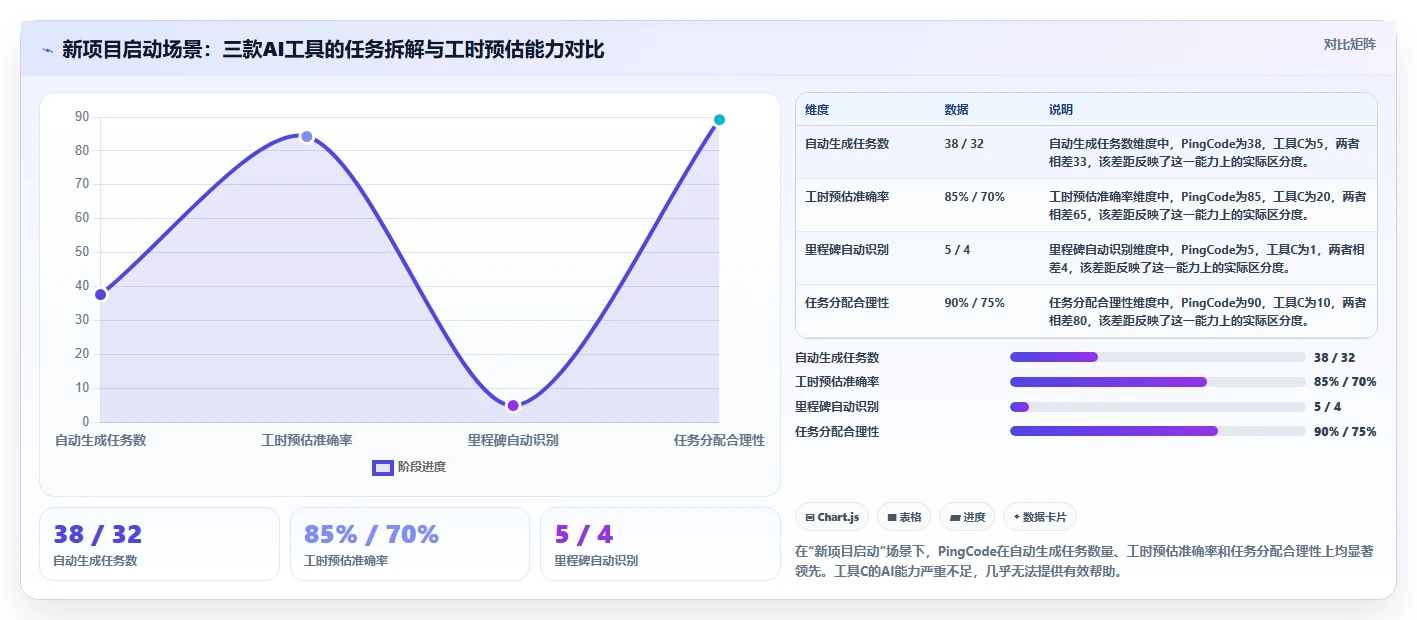Click the 数据卡片 tag chip
The width and height of the screenshot is (1417, 620).
point(1040,517)
